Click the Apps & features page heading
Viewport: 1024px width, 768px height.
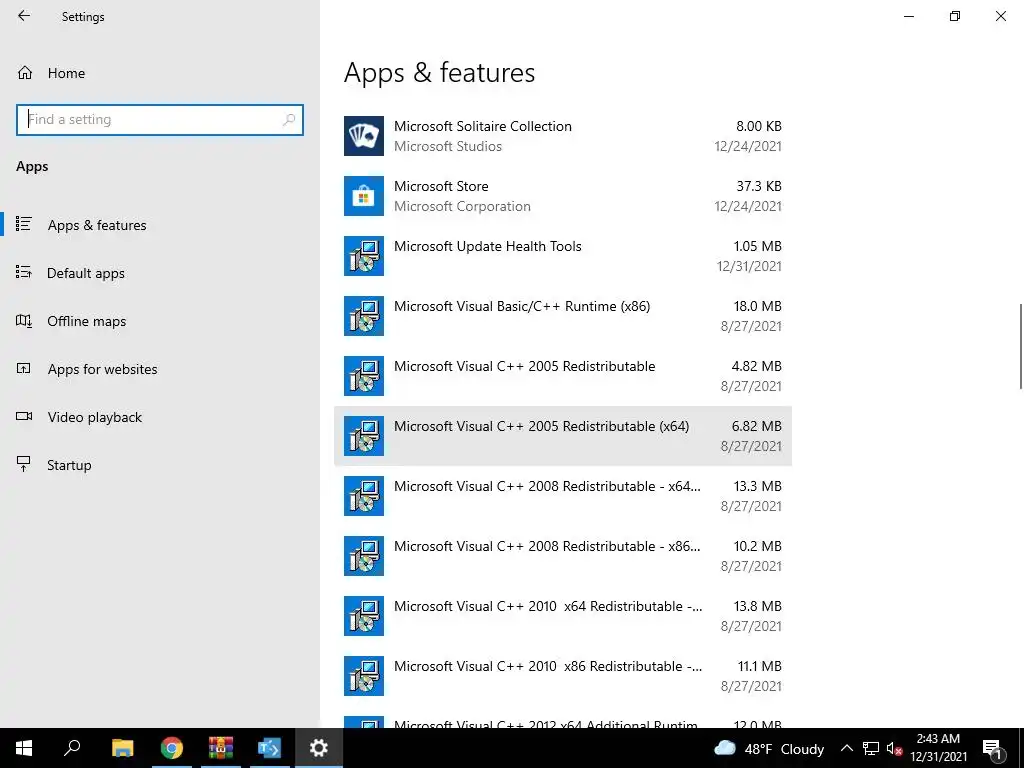pos(440,72)
